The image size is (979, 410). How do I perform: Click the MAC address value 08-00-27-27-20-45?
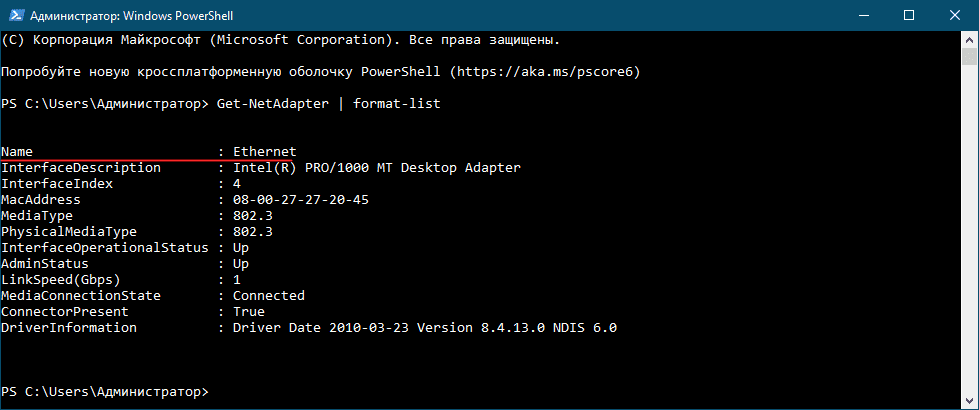[301, 200]
